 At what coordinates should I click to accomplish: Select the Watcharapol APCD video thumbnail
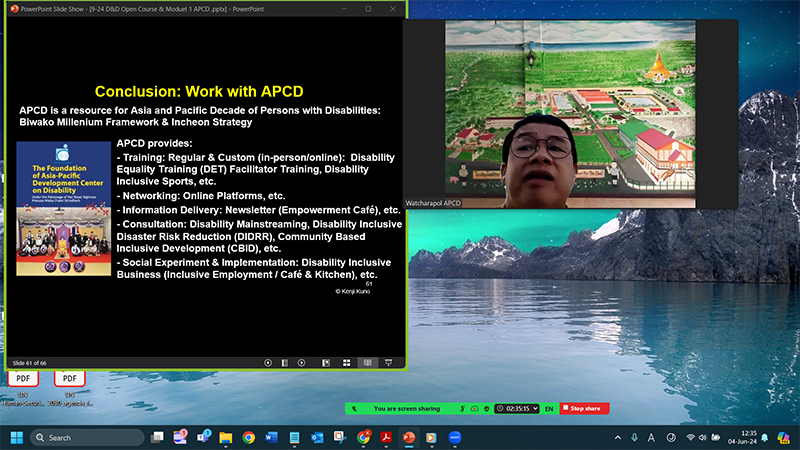click(x=570, y=114)
